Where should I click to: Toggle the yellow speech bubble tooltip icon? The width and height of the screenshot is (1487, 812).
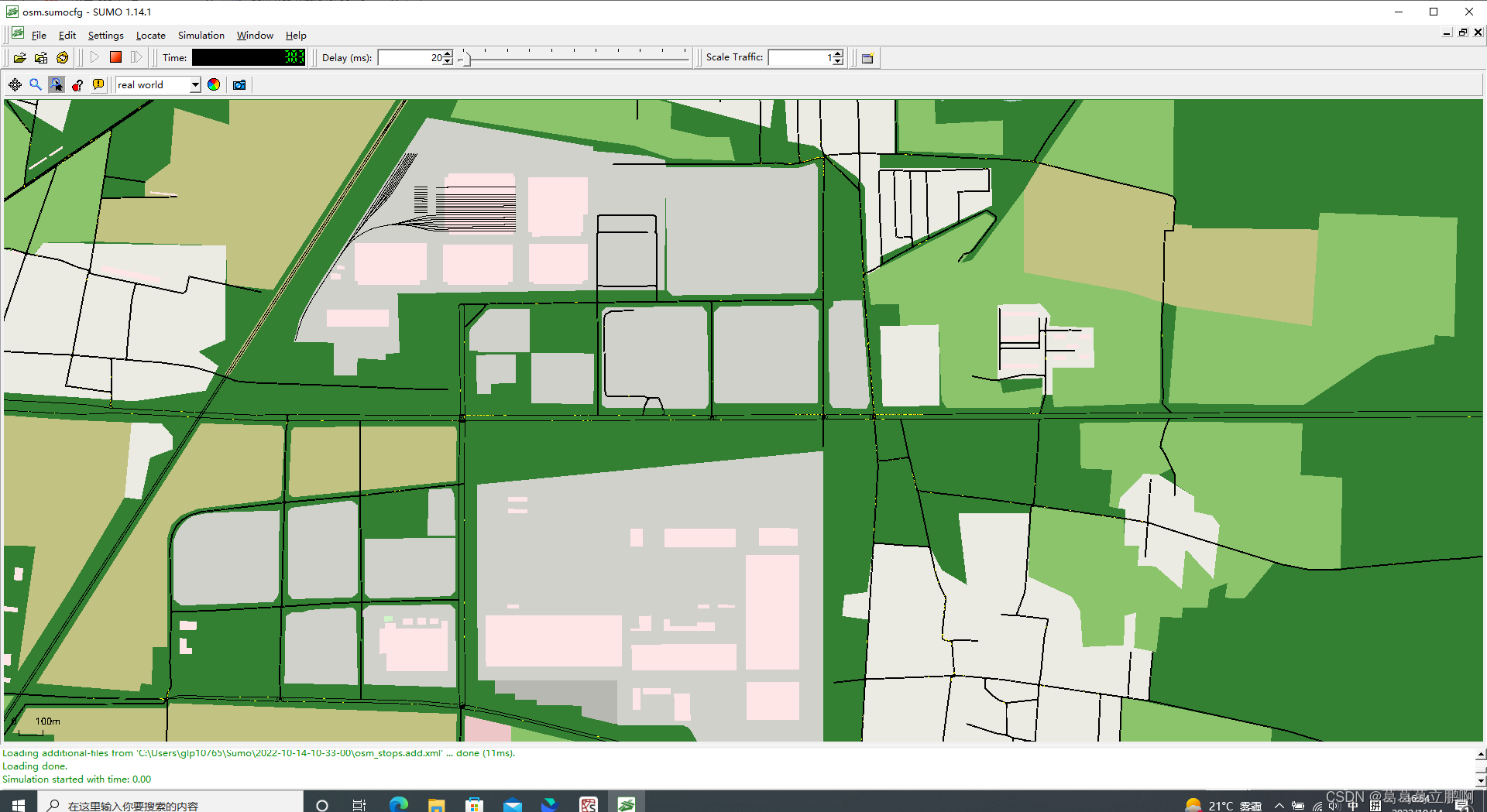click(x=98, y=85)
